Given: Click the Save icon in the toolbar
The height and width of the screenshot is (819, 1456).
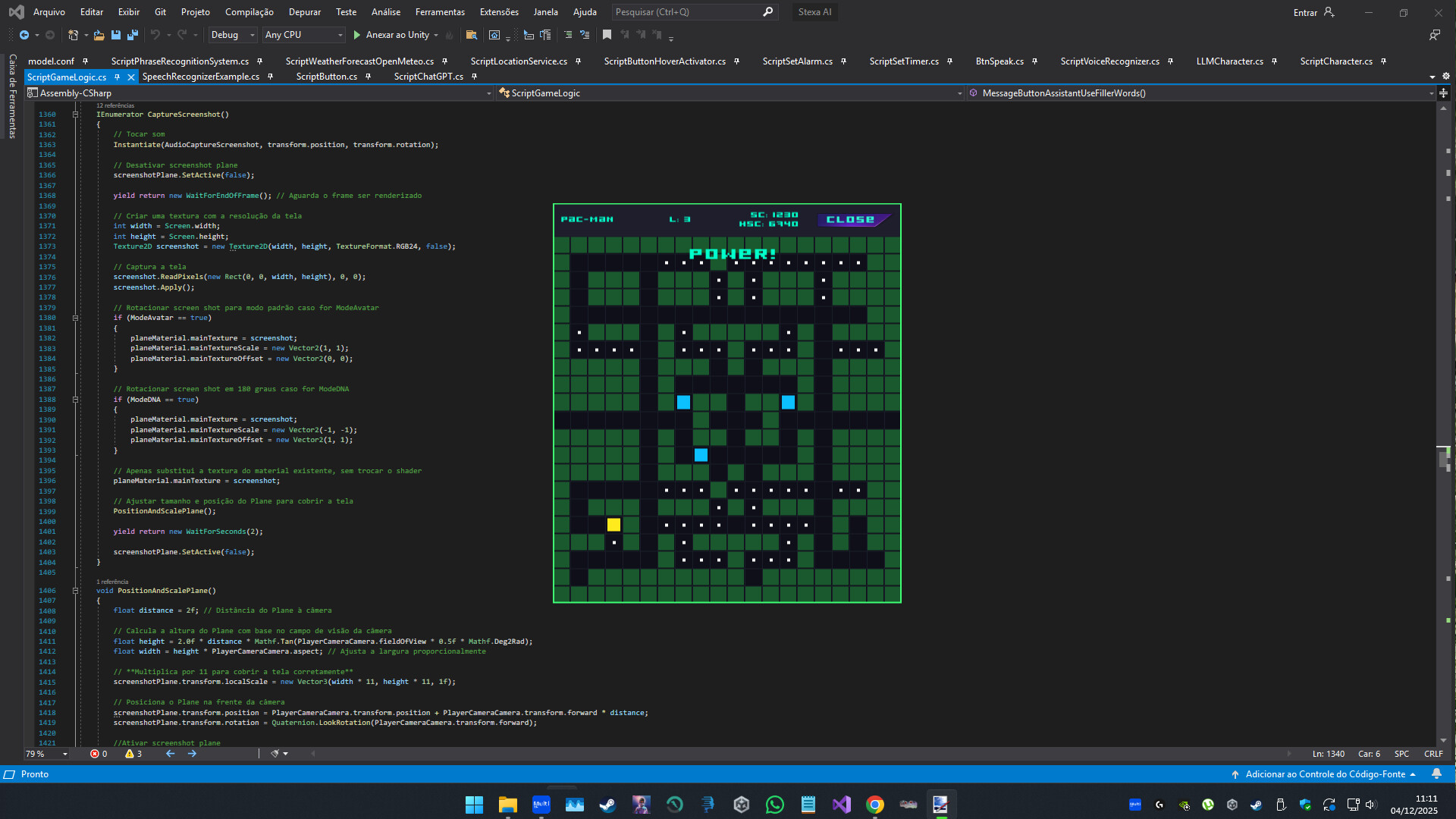Looking at the screenshot, I should [x=115, y=35].
